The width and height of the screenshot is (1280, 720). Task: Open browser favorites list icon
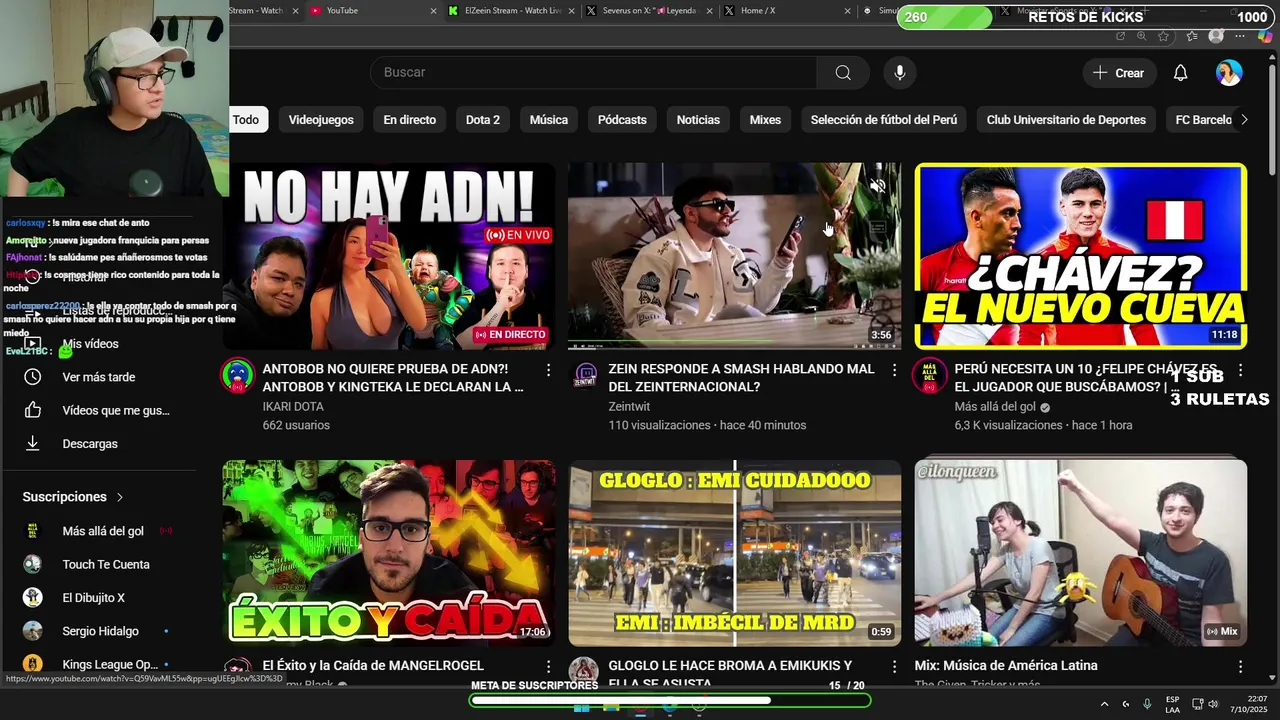pos(1192,36)
